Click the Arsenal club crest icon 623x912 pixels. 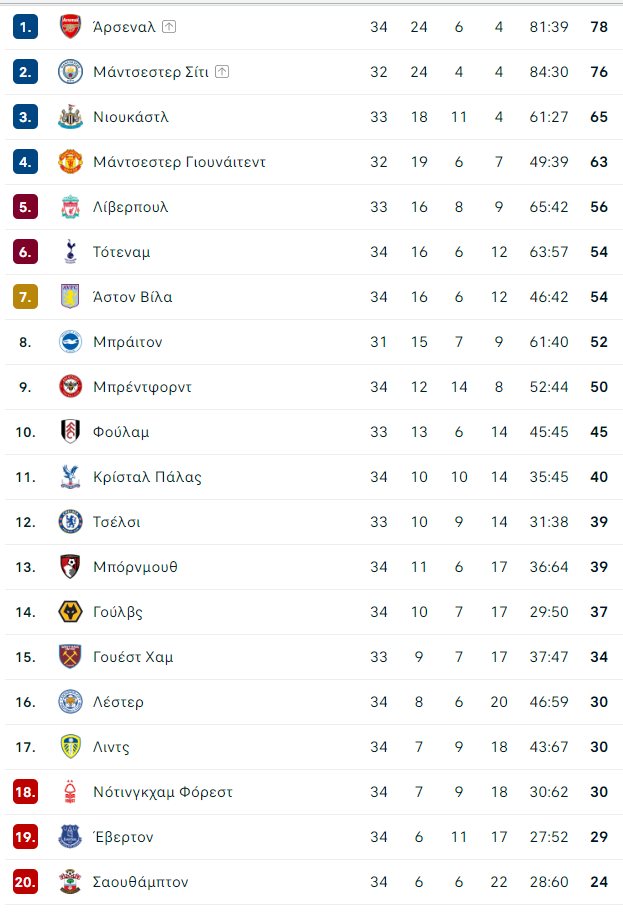tap(70, 27)
